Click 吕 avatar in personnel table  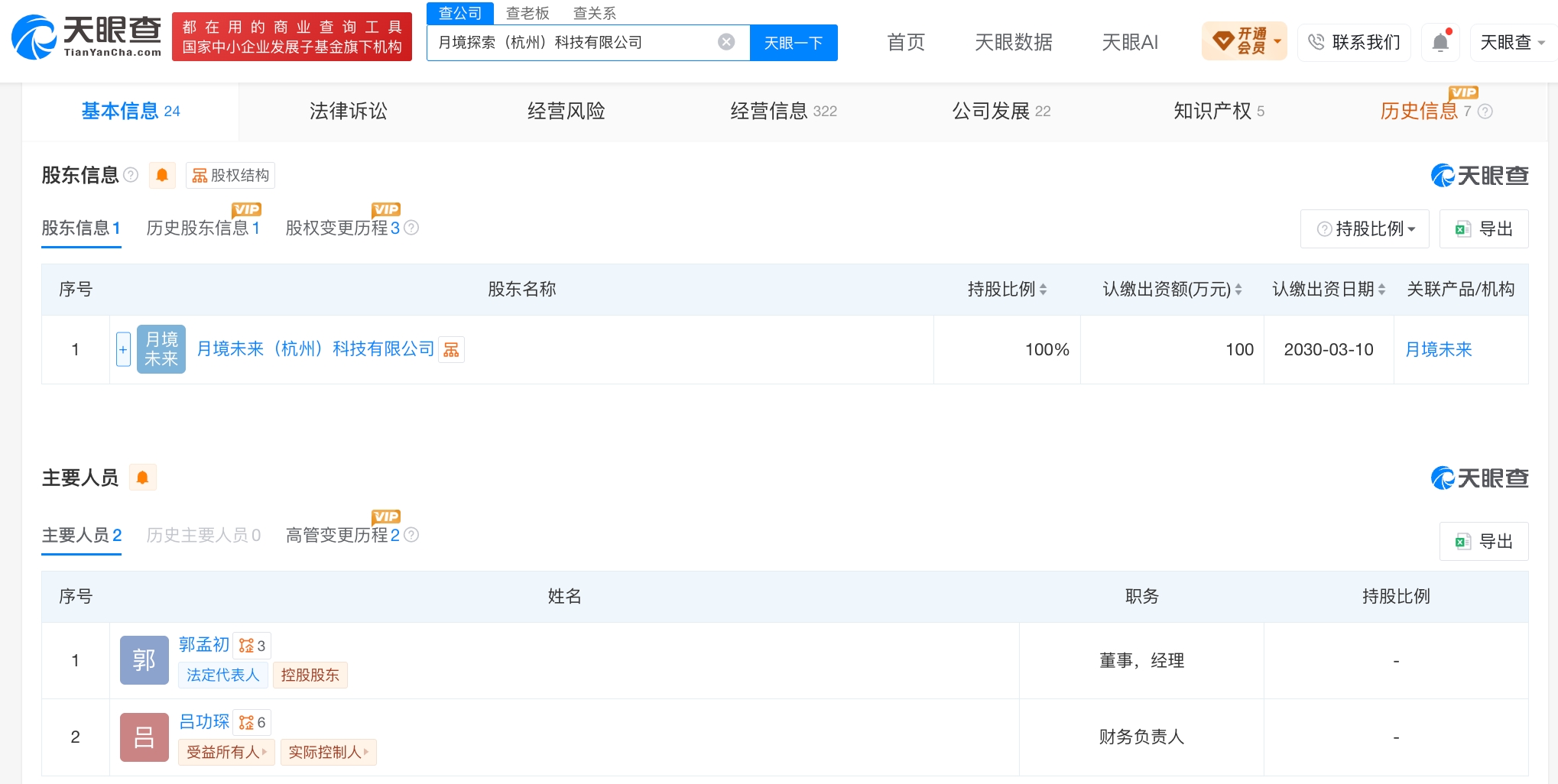144,737
